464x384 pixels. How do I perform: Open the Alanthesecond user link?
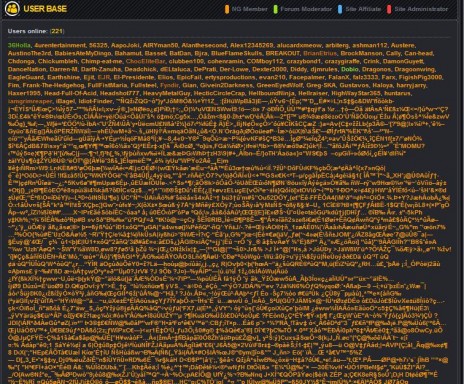(204, 45)
